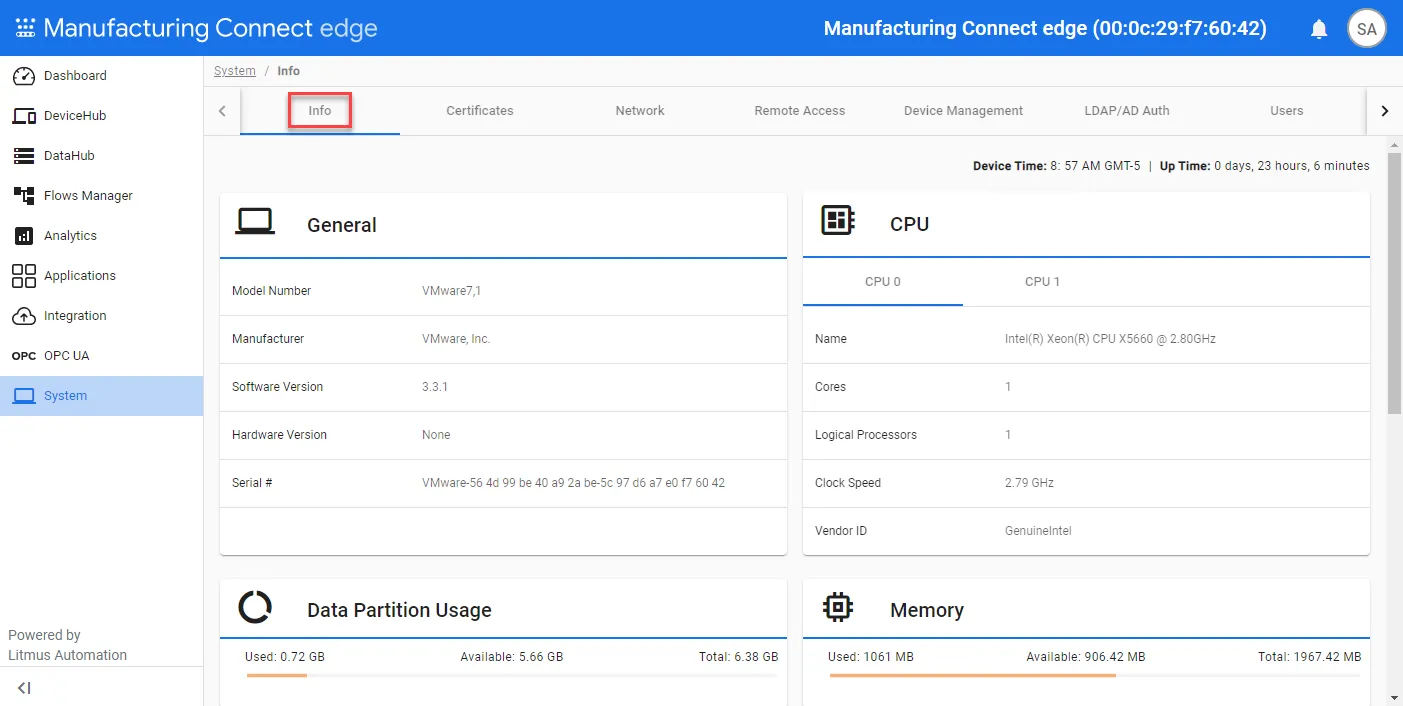Screen dimensions: 1403x706
Task: Click the scrollbar down arrow
Action: pyautogui.click(x=1394, y=697)
